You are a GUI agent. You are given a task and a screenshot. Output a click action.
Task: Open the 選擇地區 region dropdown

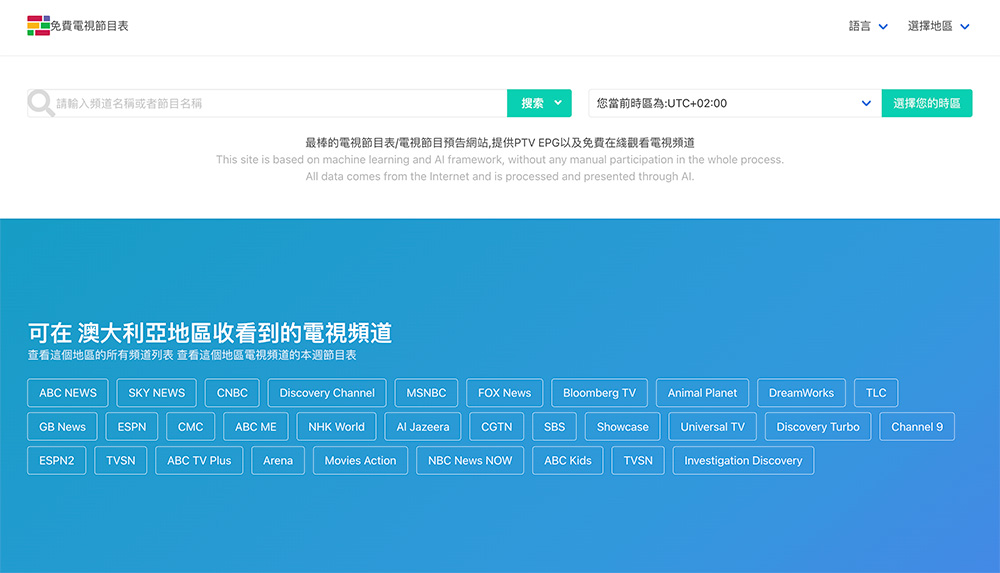click(939, 26)
